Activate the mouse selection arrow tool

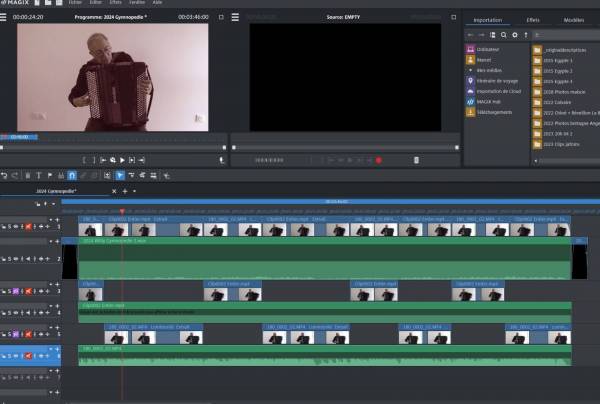pyautogui.click(x=120, y=176)
